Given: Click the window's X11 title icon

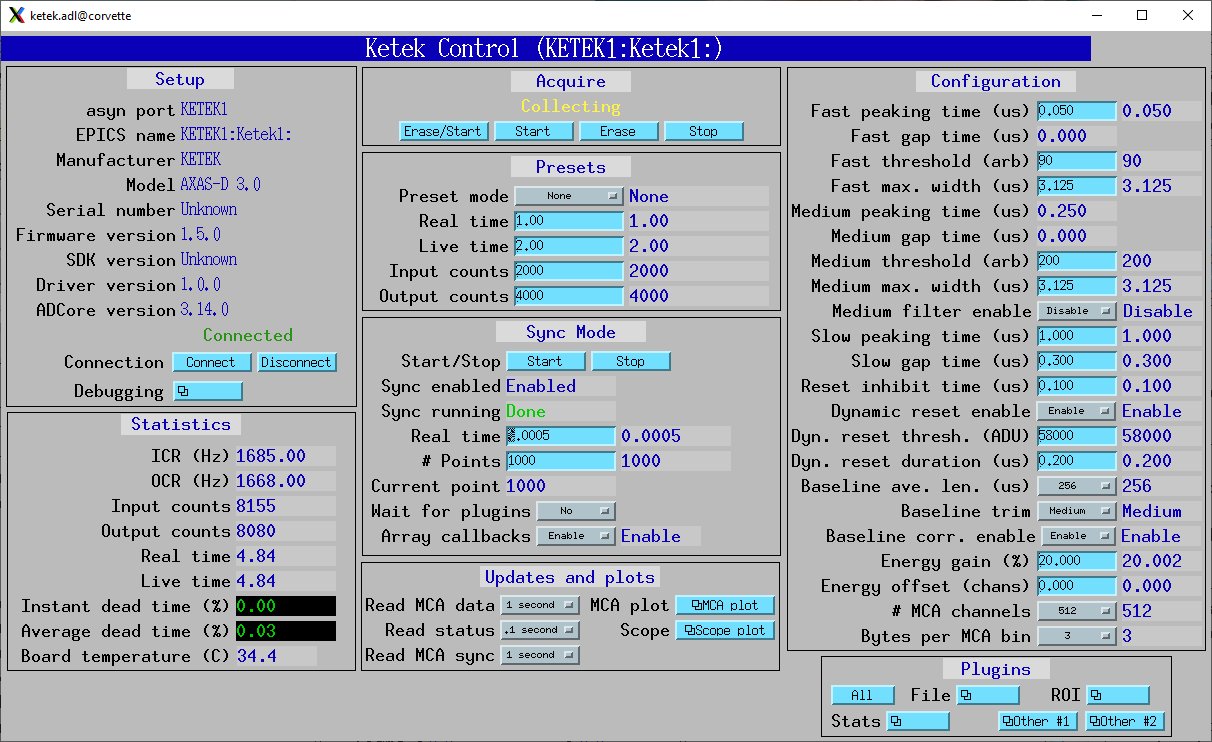Looking at the screenshot, I should point(16,15).
